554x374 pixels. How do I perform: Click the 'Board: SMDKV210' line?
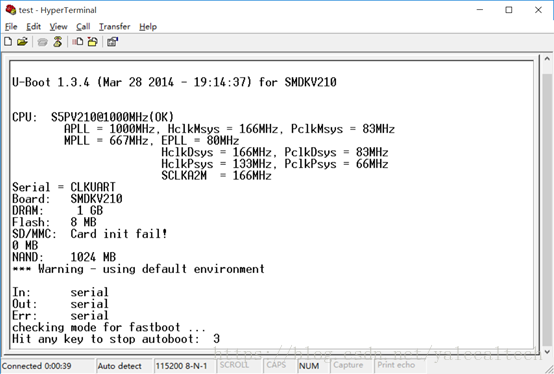tap(67, 198)
